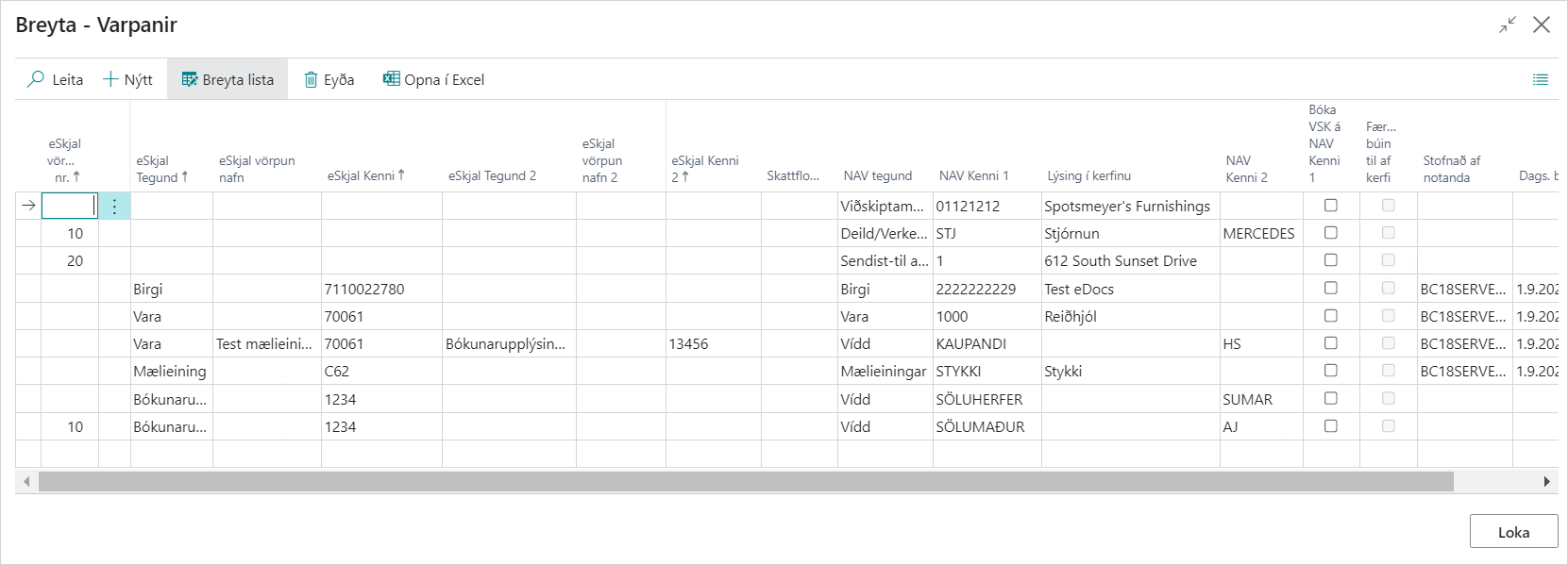The width and height of the screenshot is (1568, 565).
Task: Select the Breyta lista toolbar item
Action: click(x=237, y=80)
